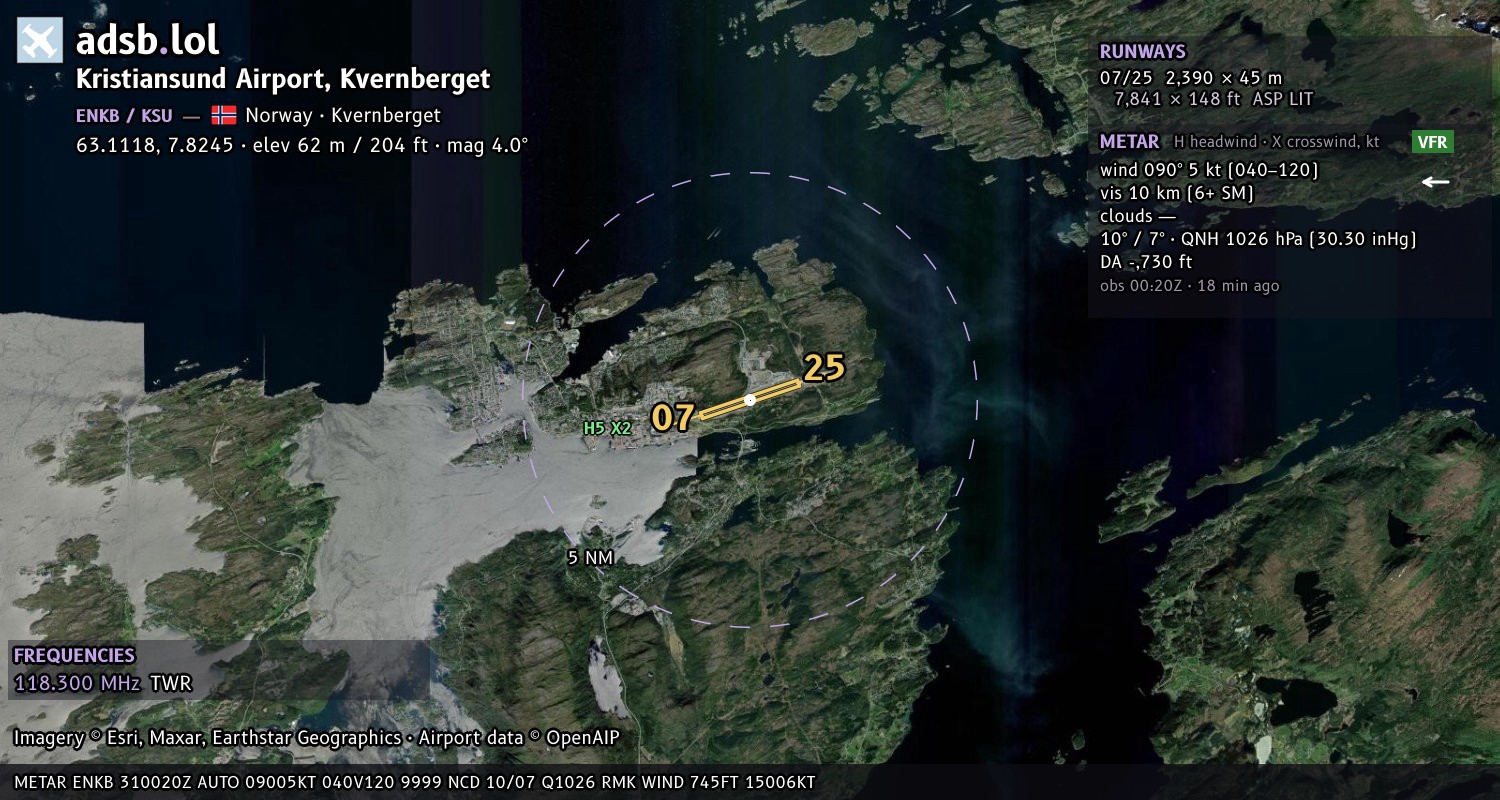1500x800 pixels.
Task: Click the 118.300 MHz TWR frequency
Action: [102, 684]
